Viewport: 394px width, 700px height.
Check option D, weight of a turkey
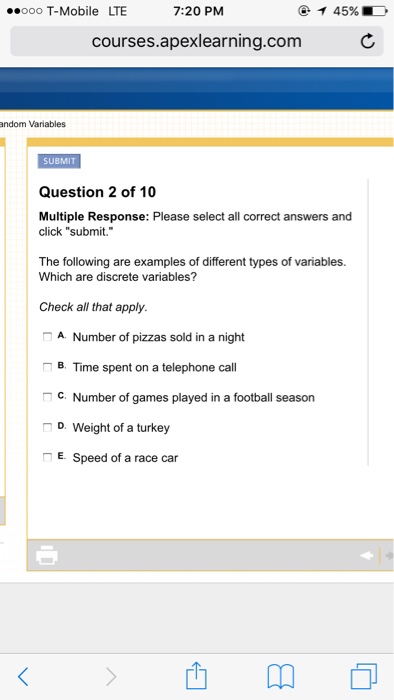tap(47, 427)
